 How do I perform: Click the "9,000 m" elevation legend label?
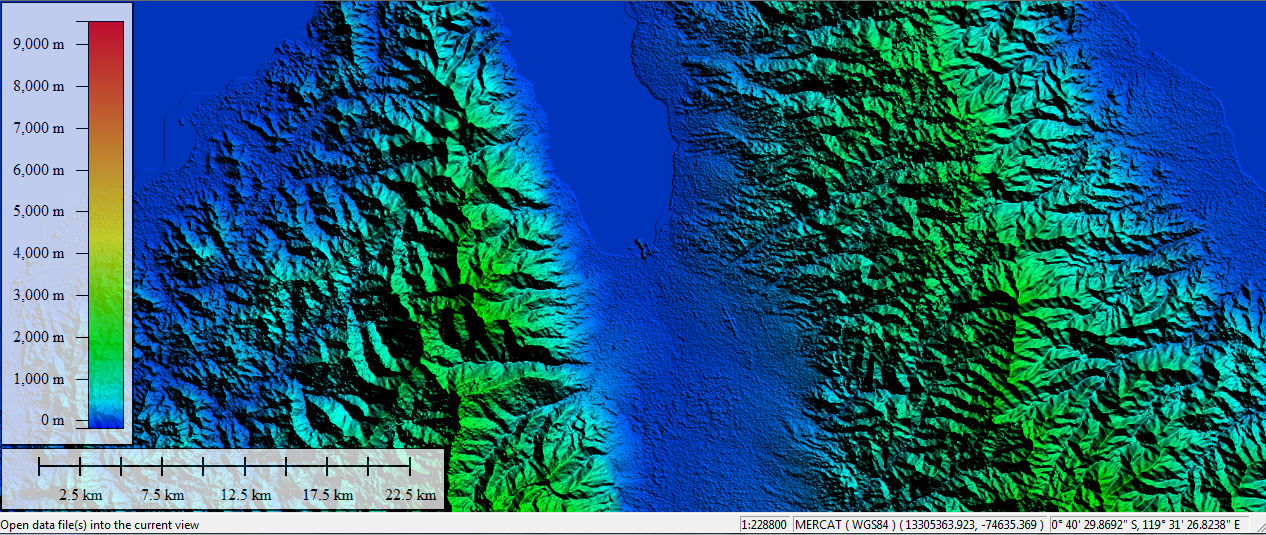coord(40,44)
